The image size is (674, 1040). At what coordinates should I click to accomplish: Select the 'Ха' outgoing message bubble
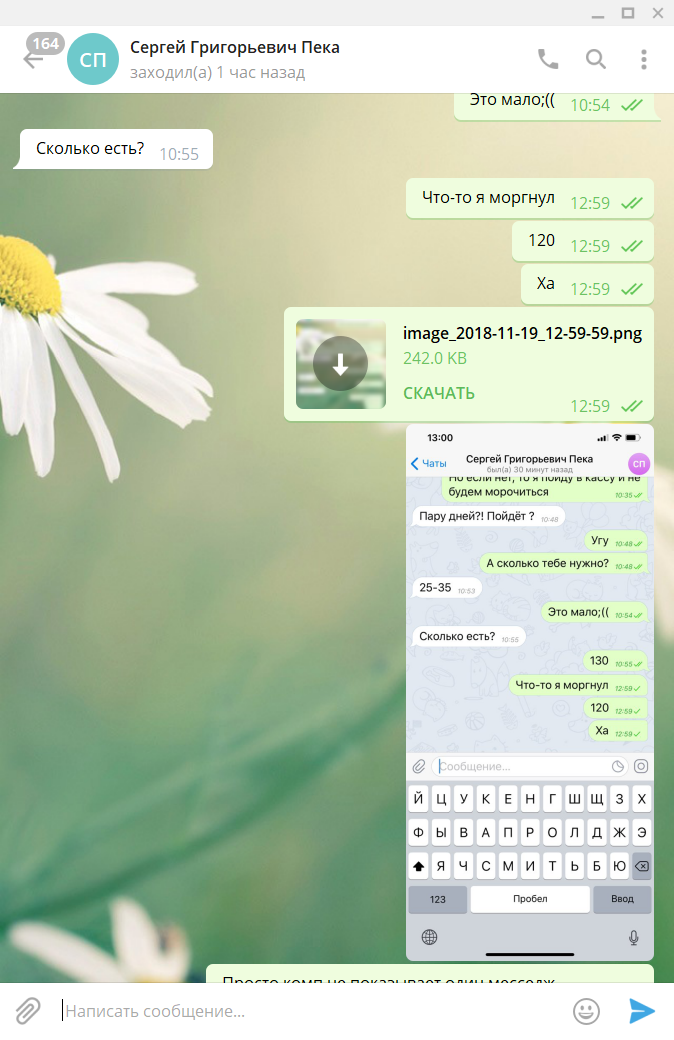click(x=587, y=285)
